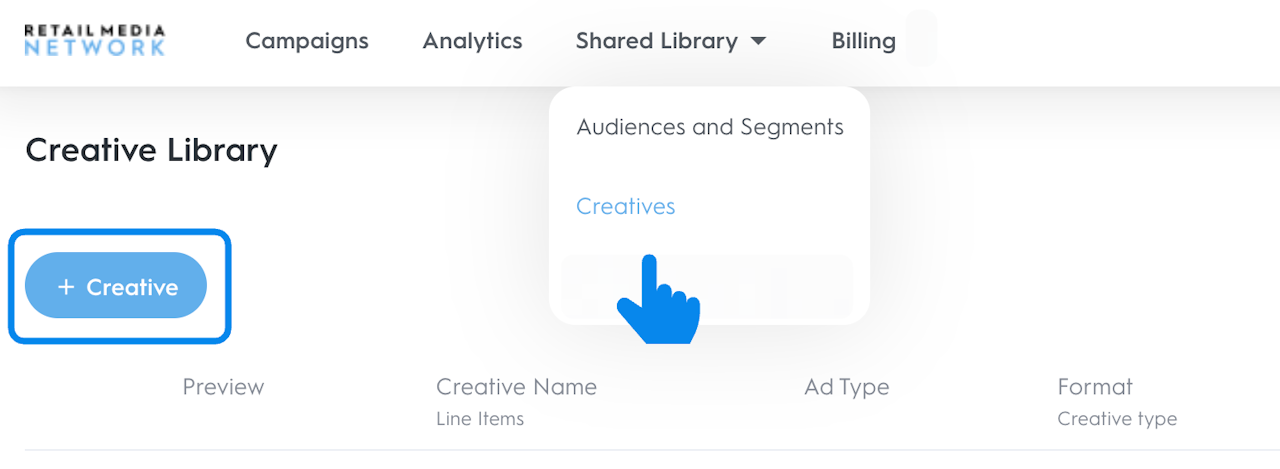Click the Retail Media Network logo

[95, 41]
